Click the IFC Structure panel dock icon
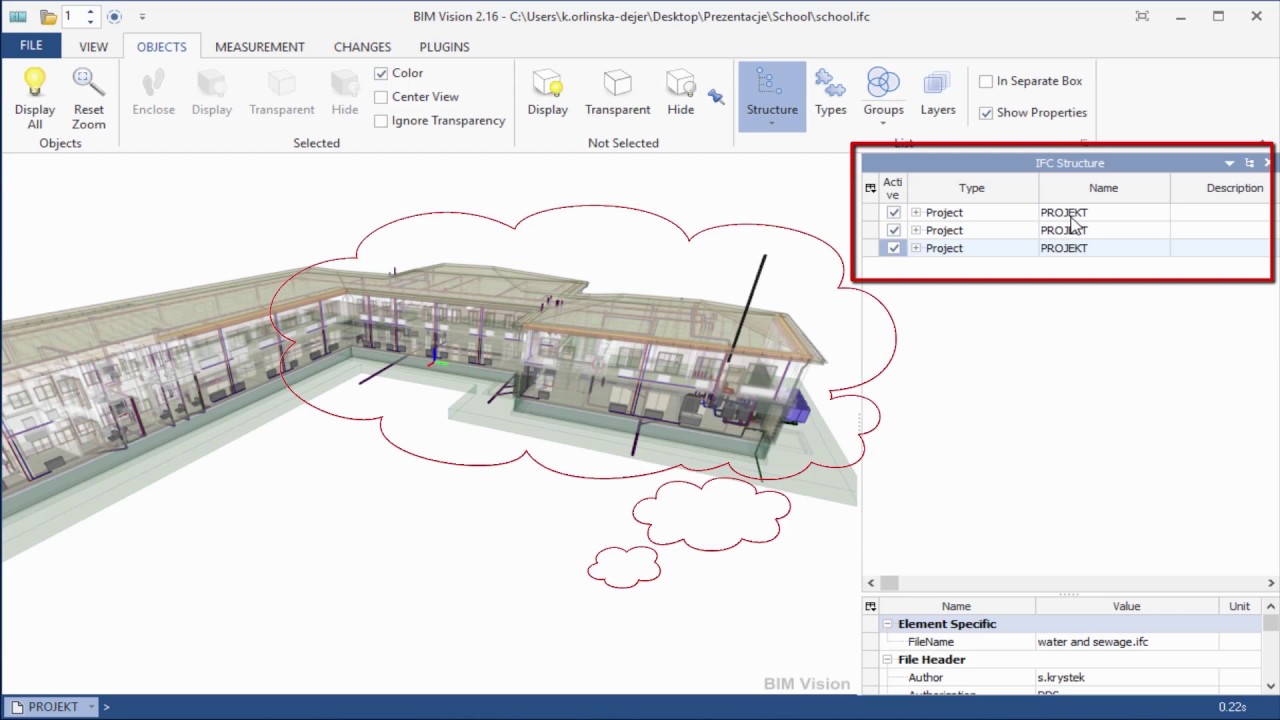Screen dimensions: 1280x720 (x=1249, y=163)
